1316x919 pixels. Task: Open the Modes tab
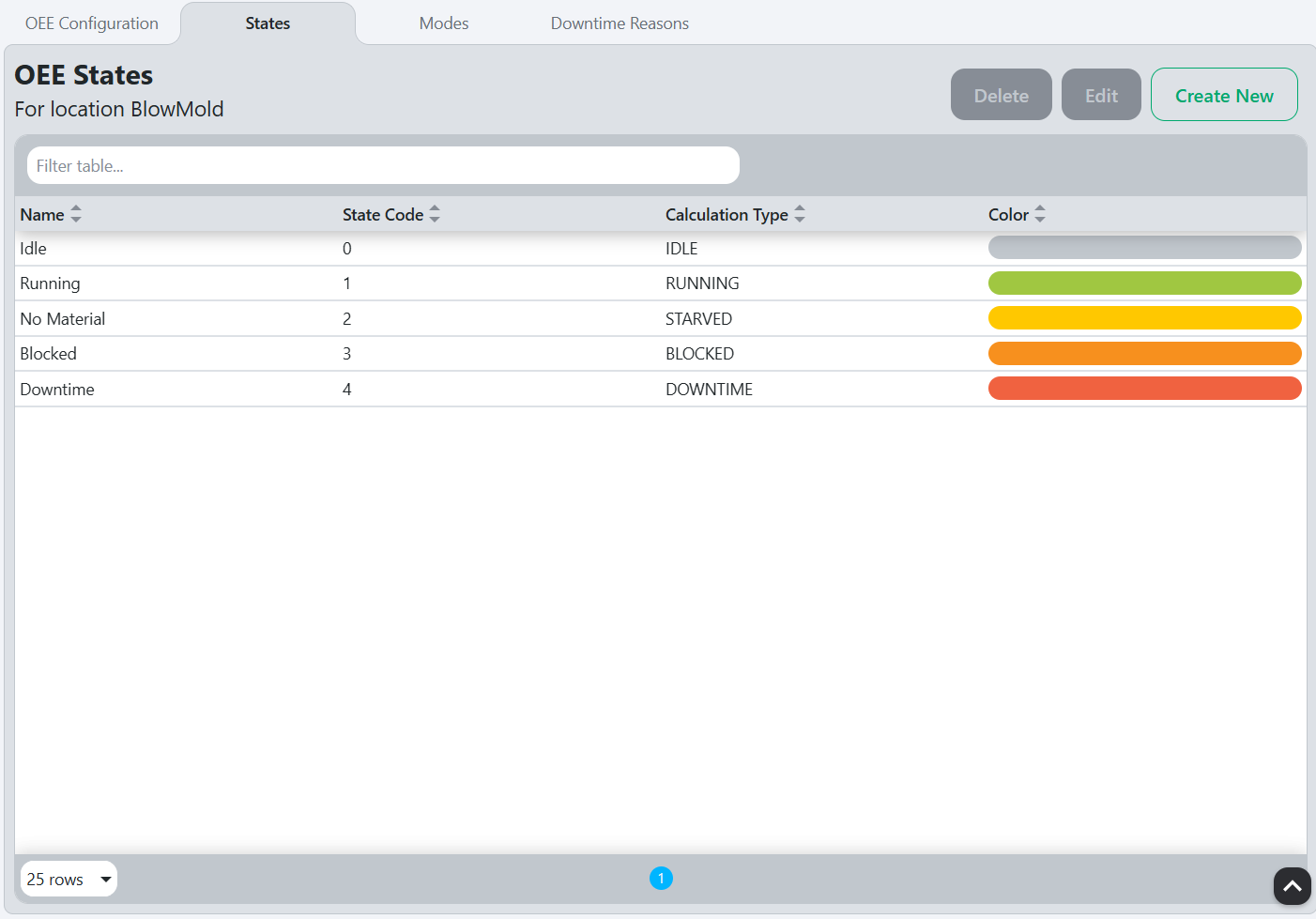tap(444, 23)
